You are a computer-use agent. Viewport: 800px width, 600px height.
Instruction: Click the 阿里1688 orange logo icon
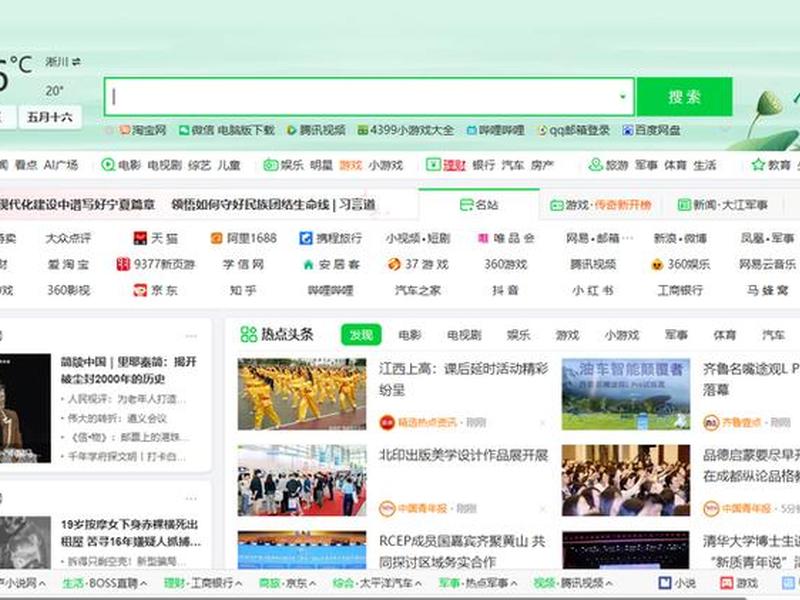click(x=216, y=238)
